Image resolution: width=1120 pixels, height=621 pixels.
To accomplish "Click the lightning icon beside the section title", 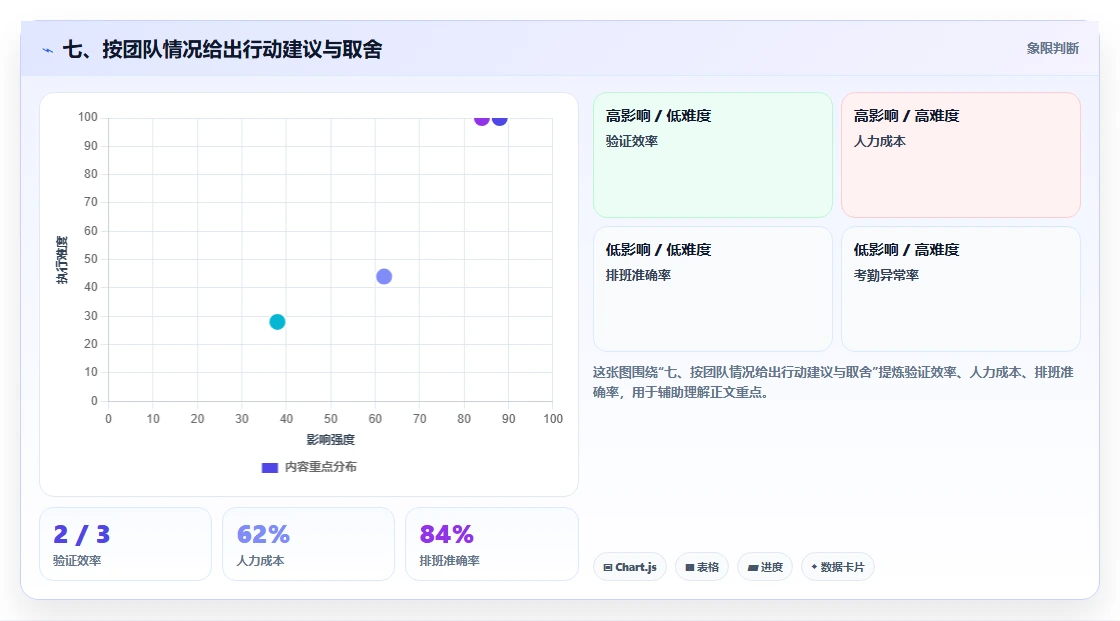I will [48, 50].
